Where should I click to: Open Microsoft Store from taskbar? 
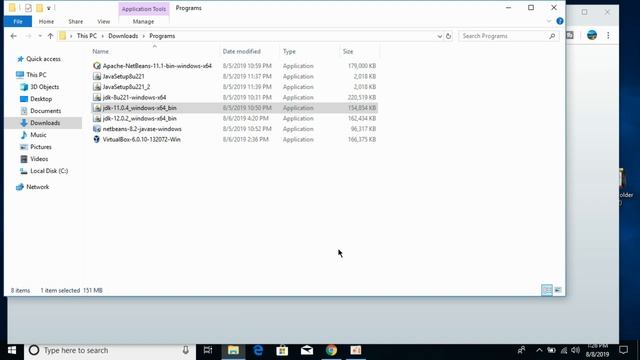tap(282, 350)
